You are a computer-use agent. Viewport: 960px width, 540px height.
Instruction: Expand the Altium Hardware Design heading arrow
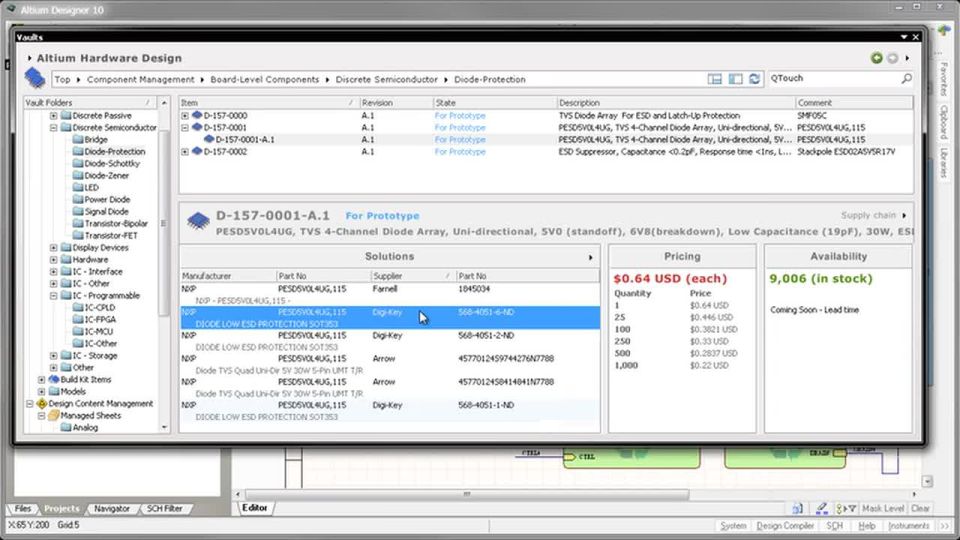click(29, 58)
